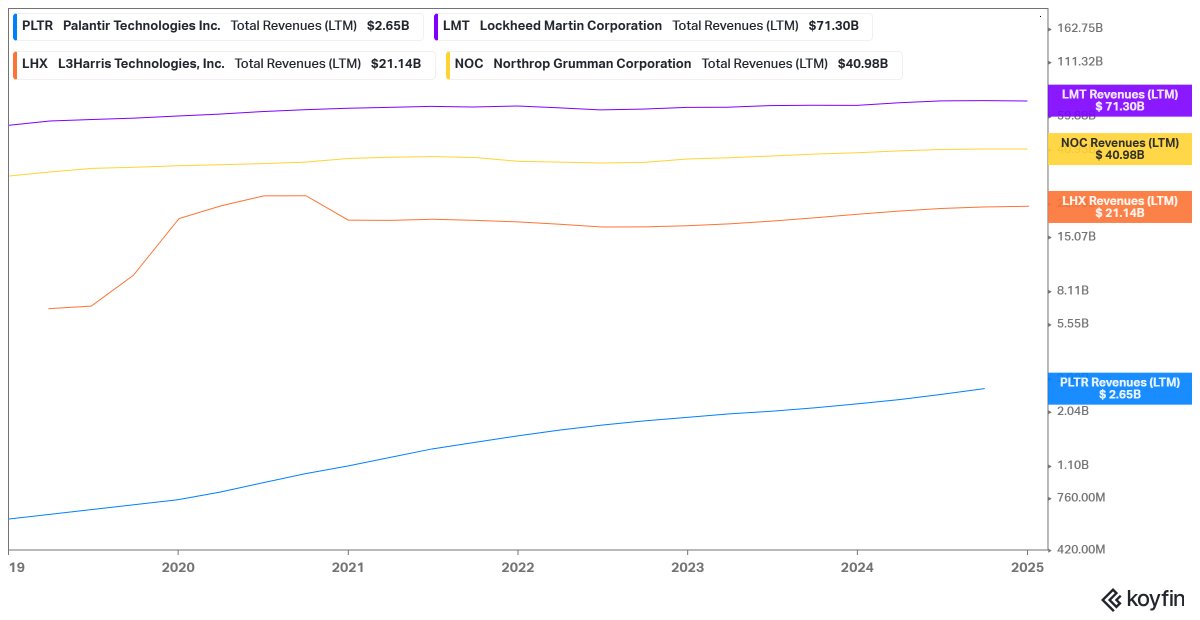The image size is (1200, 620).
Task: Click the 162.75B y-axis label
Action: click(1079, 27)
